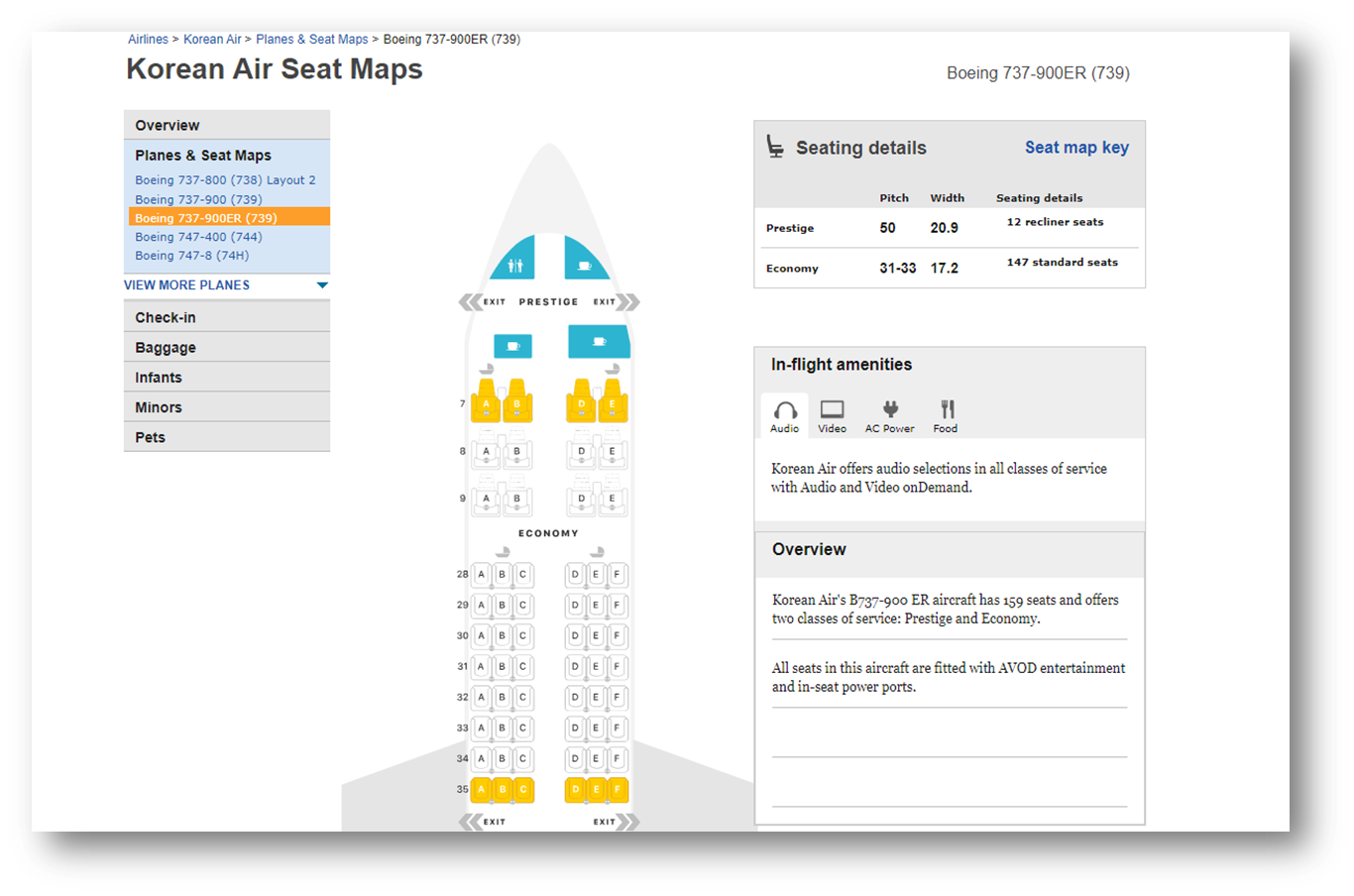The image size is (1354, 896).
Task: Open the Baggage sidebar section
Action: coord(227,347)
